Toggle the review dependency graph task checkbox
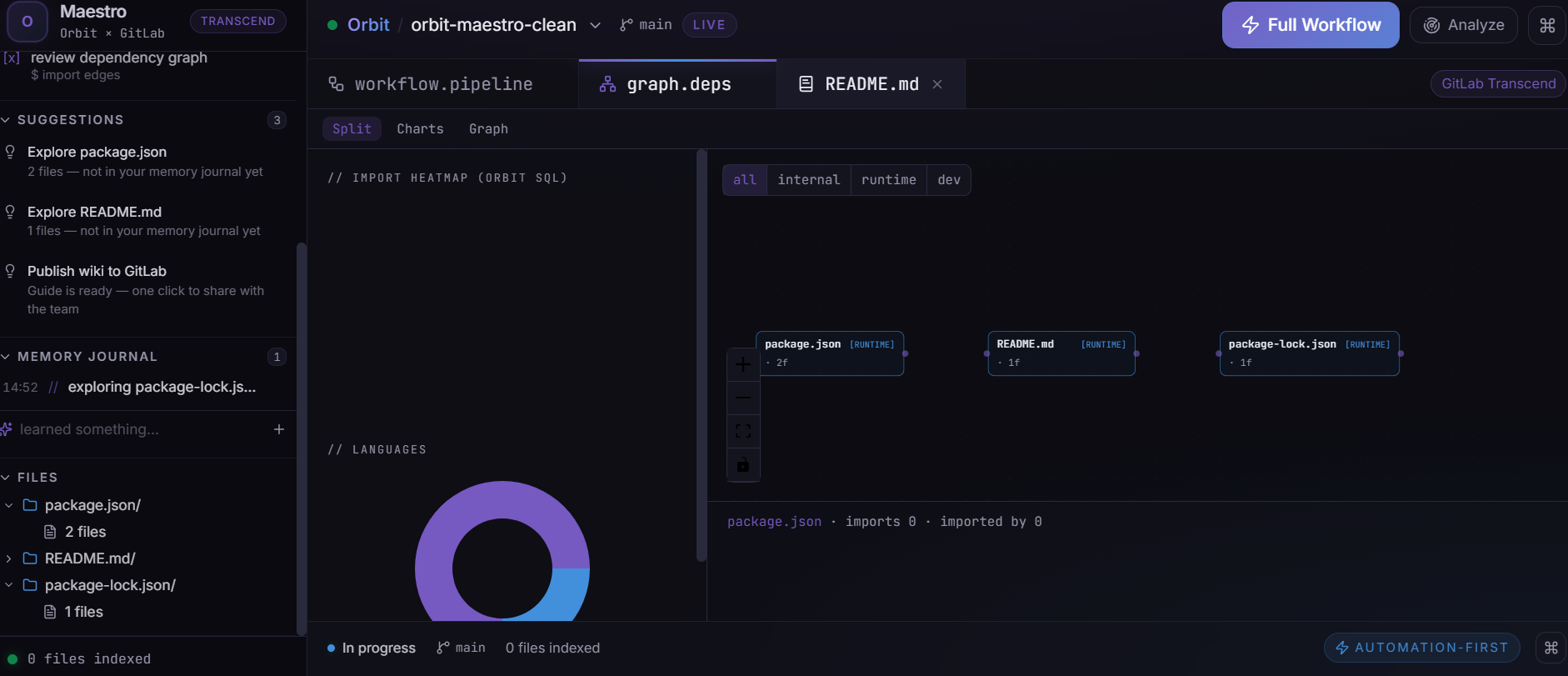 (12, 58)
